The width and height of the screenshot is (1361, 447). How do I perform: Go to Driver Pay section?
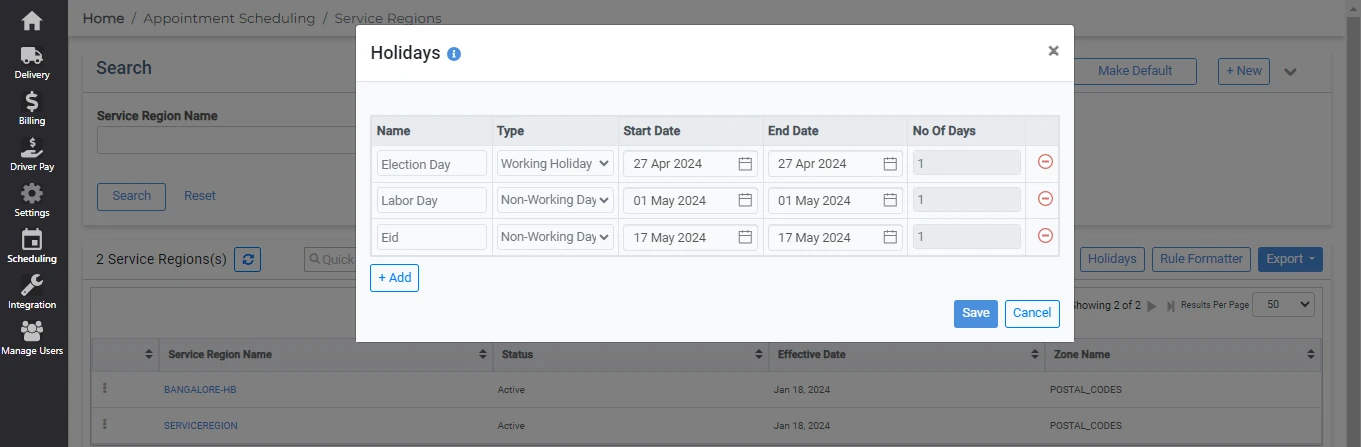click(32, 154)
